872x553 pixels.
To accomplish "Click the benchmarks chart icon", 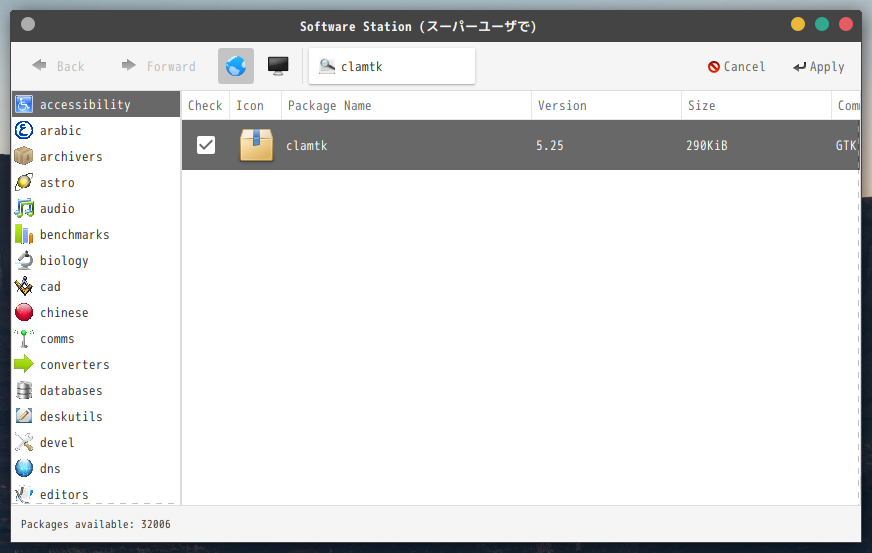I will coord(24,234).
